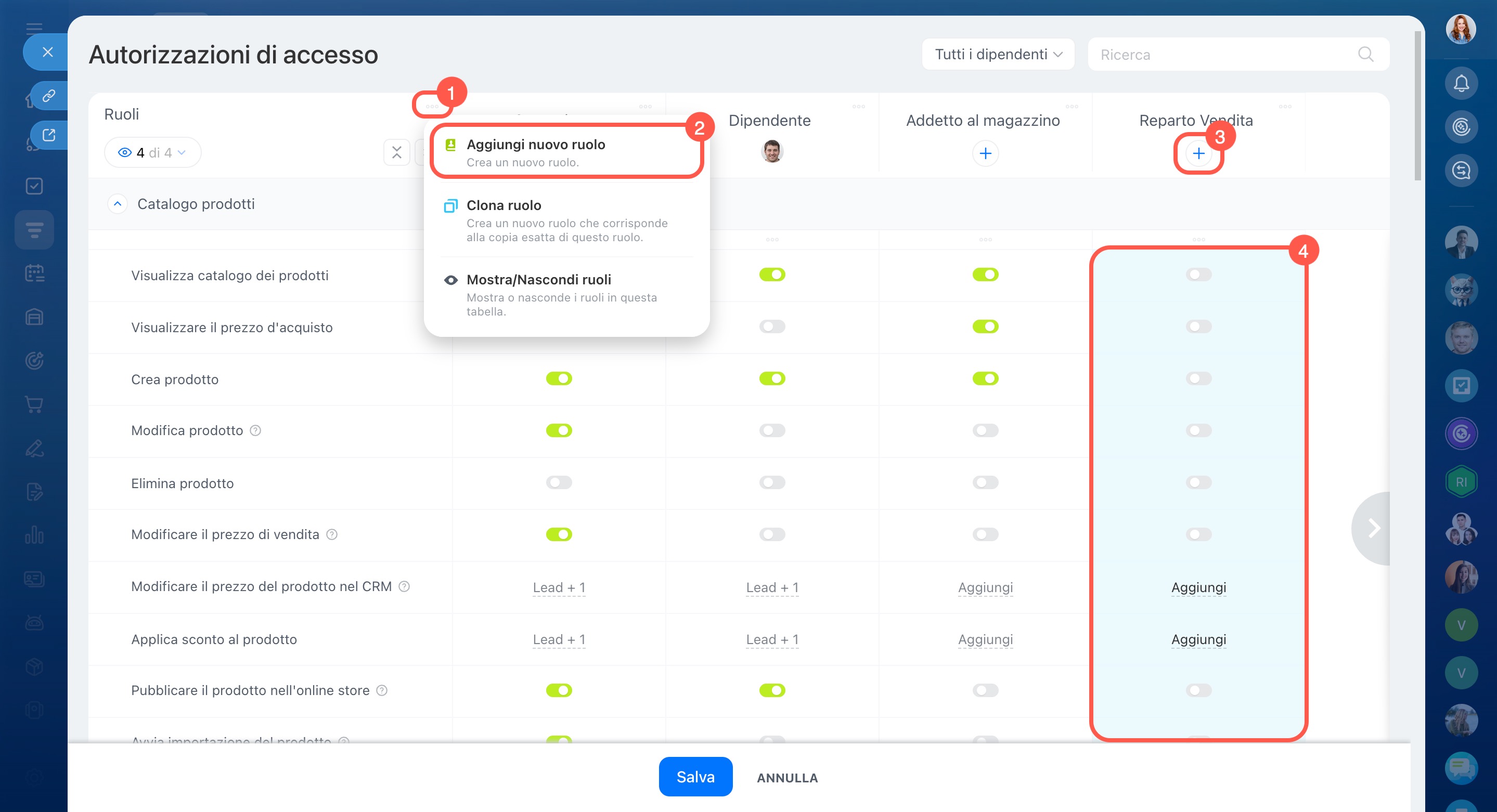The height and width of the screenshot is (812, 1497).
Task: Enable Crea prodotto for Reparto Vendita
Action: pos(1198,378)
